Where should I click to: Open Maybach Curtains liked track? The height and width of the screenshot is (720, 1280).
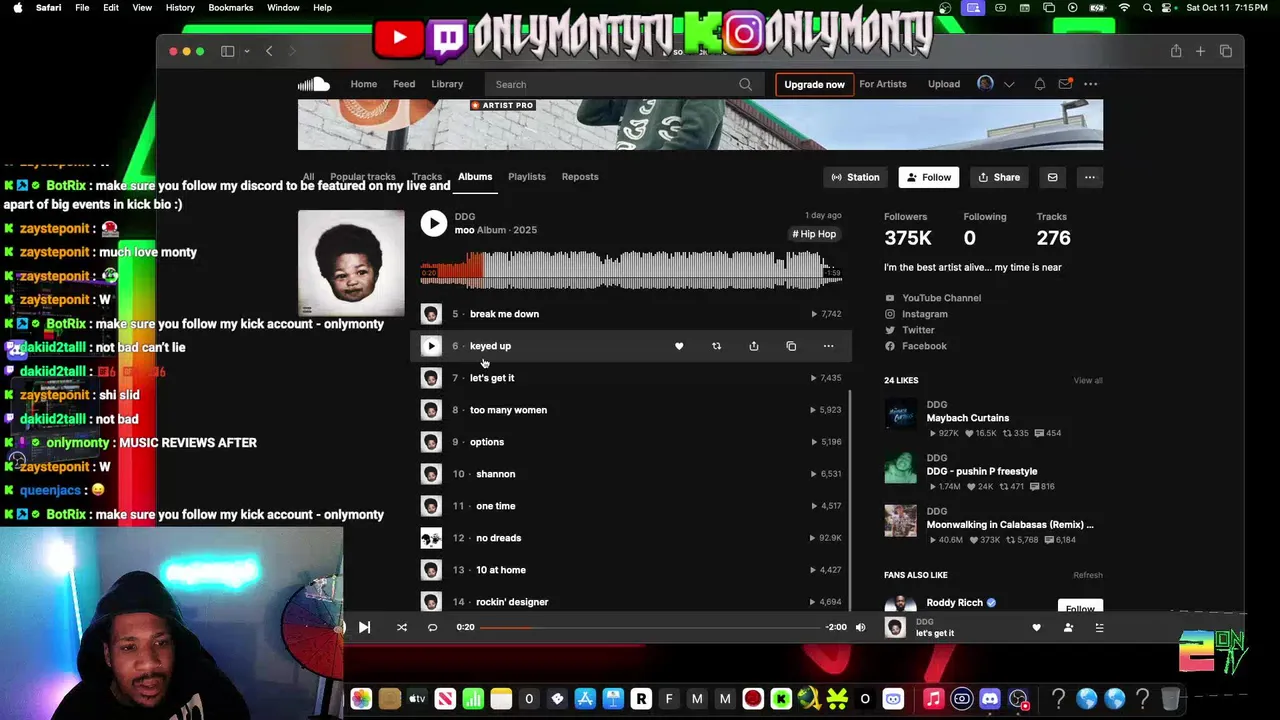[x=968, y=418]
